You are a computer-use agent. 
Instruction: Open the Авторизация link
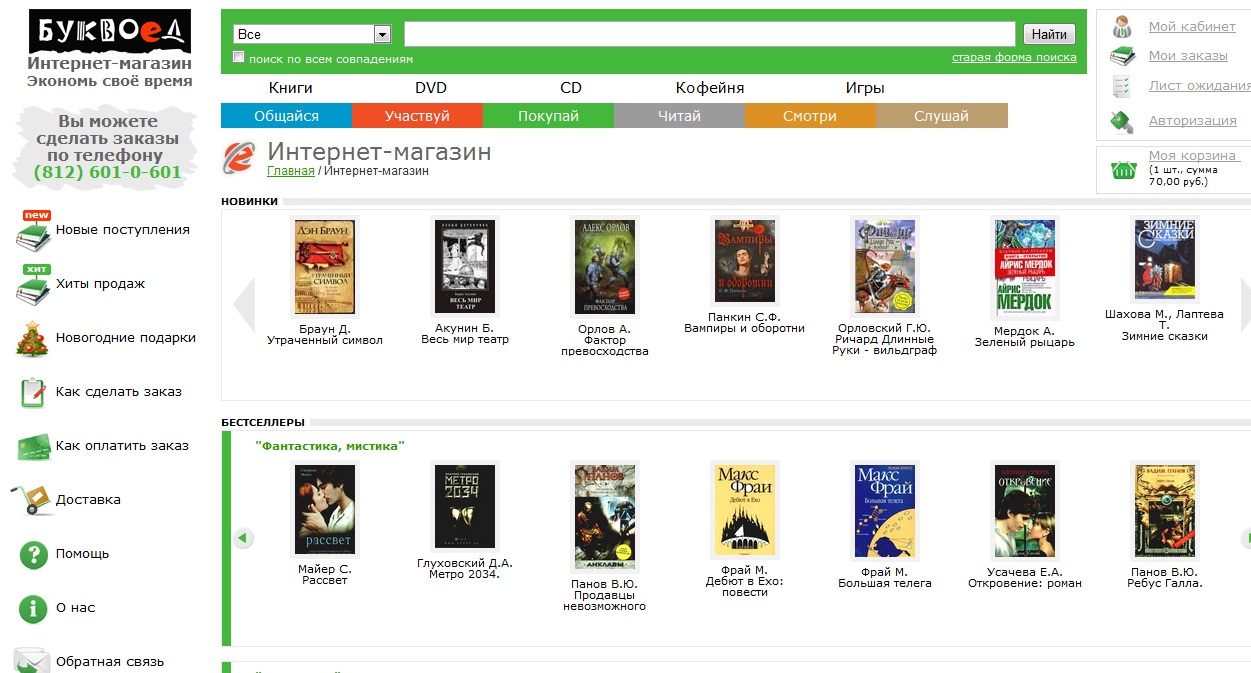pos(1192,121)
